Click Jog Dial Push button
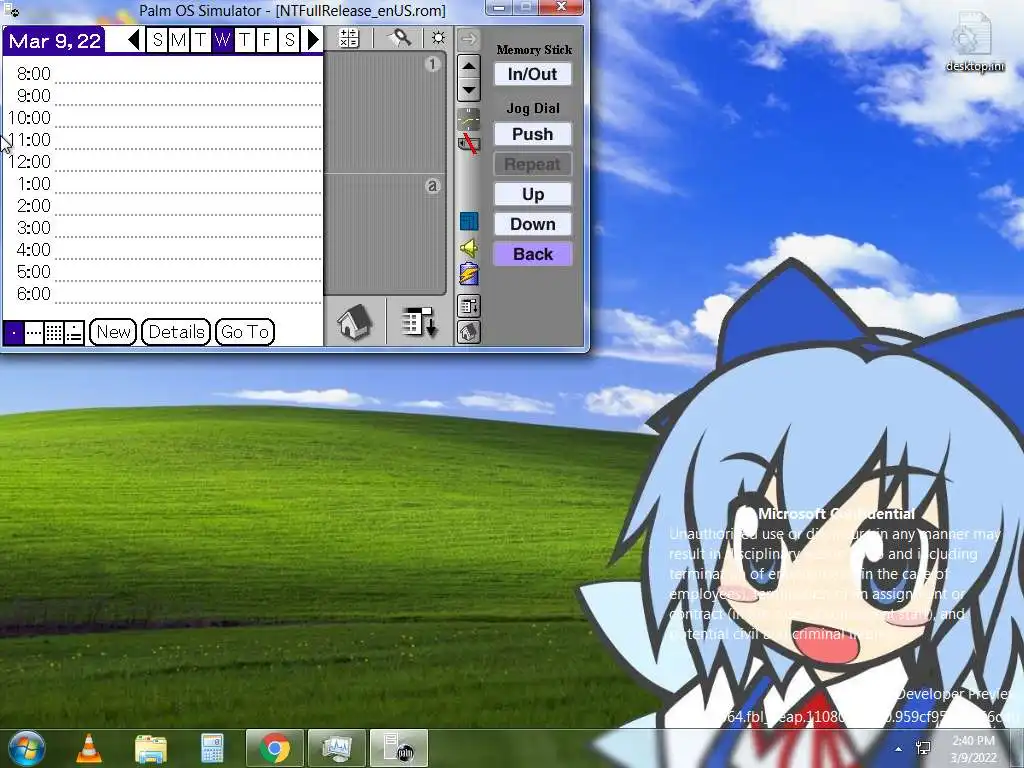Image resolution: width=1024 pixels, height=768 pixels. 532,134
